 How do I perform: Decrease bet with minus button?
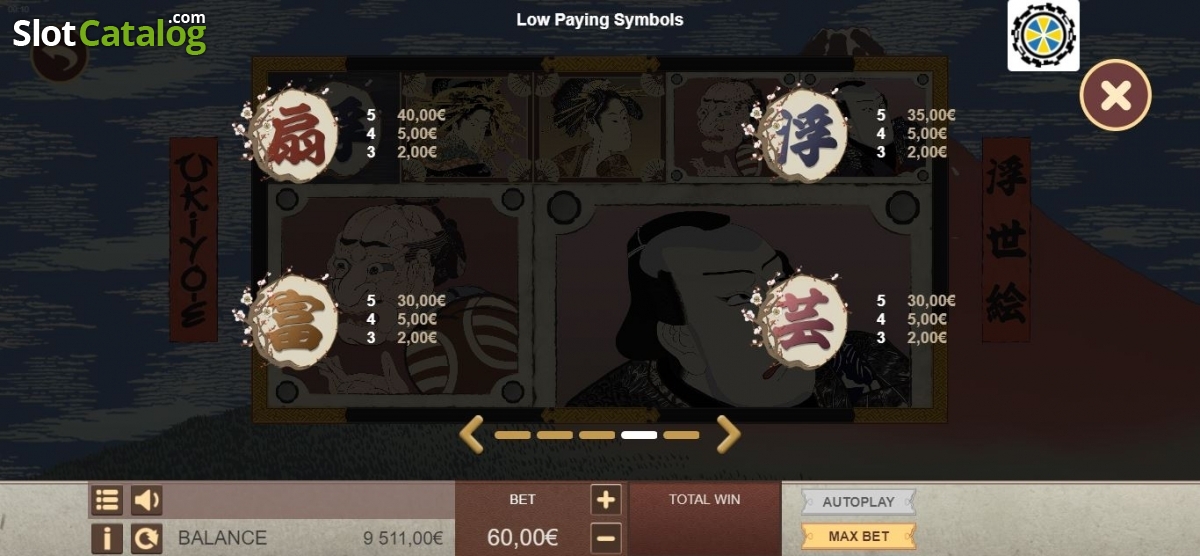click(606, 538)
